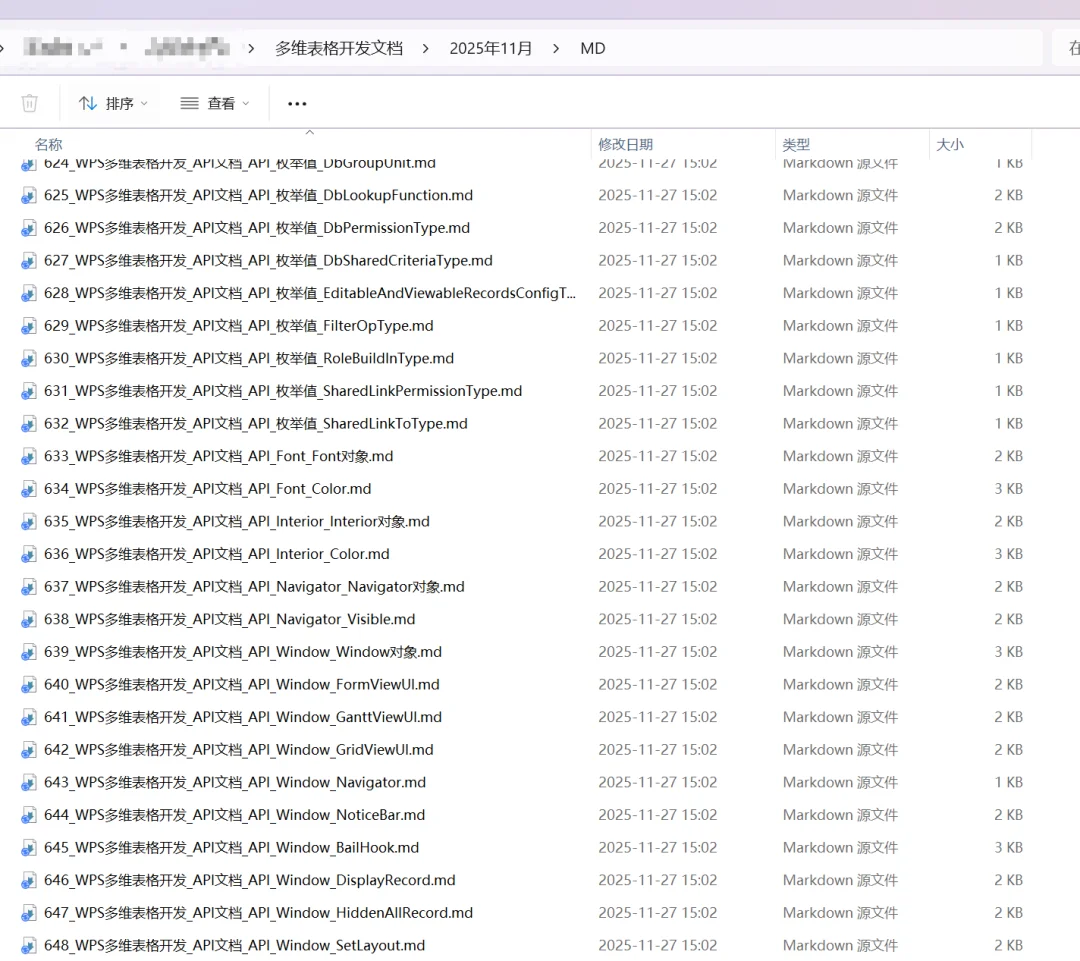This screenshot has height=961, width=1080.
Task: Click the file icon of 633 Font对象.md
Action: pyautogui.click(x=28, y=457)
